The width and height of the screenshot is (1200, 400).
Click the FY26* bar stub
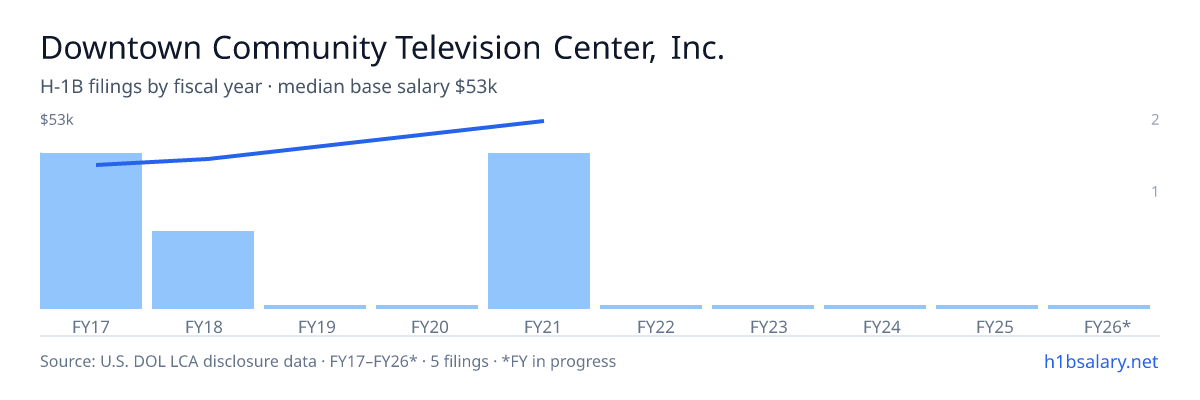[x=1099, y=307]
